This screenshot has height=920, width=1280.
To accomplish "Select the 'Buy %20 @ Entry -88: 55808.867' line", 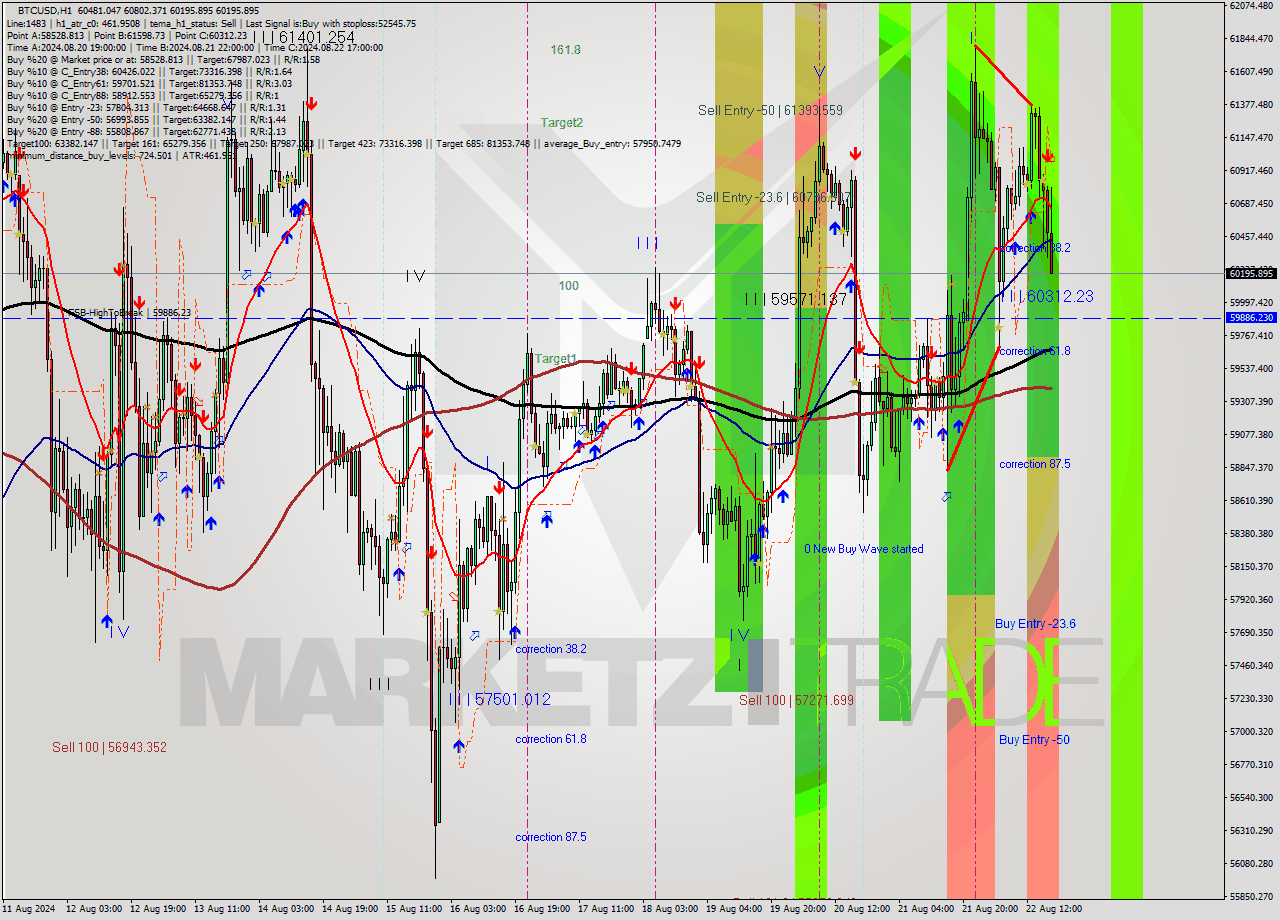I will (x=146, y=131).
